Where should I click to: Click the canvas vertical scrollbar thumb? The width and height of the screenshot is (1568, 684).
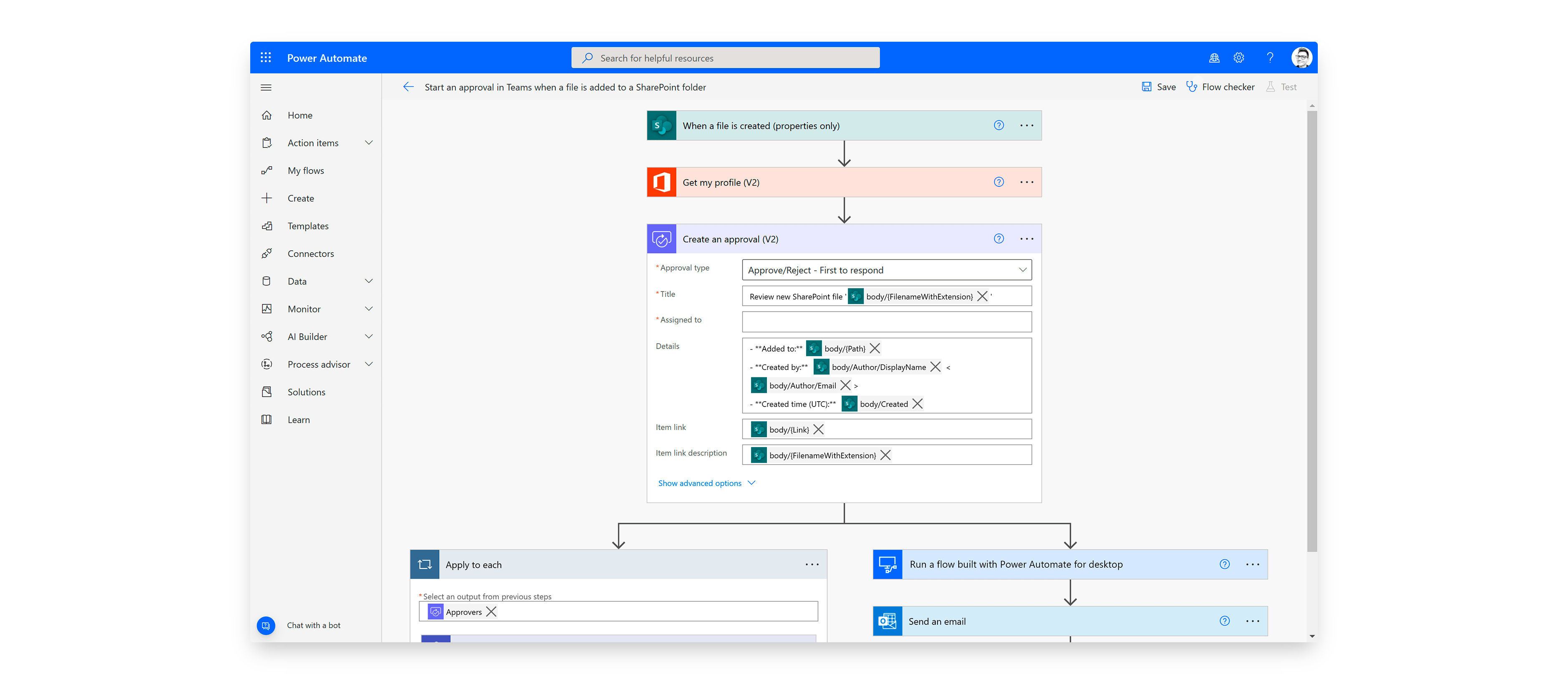point(1312,331)
